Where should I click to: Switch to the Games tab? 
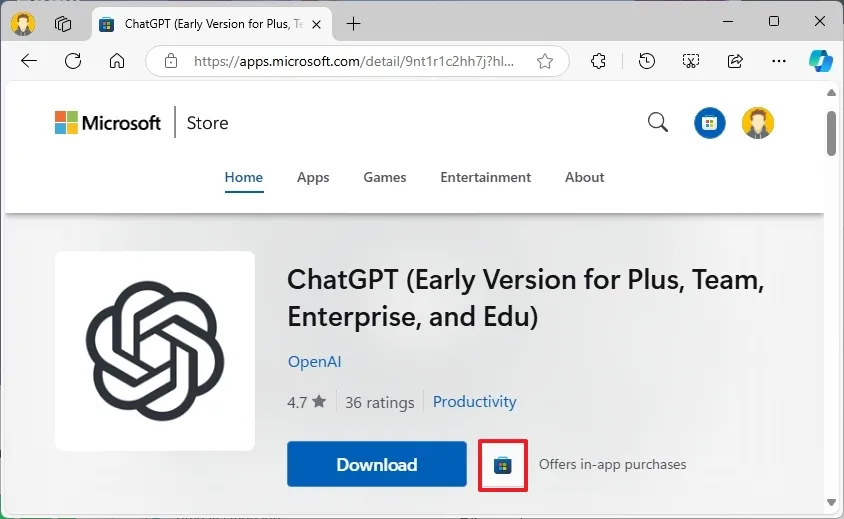click(384, 177)
